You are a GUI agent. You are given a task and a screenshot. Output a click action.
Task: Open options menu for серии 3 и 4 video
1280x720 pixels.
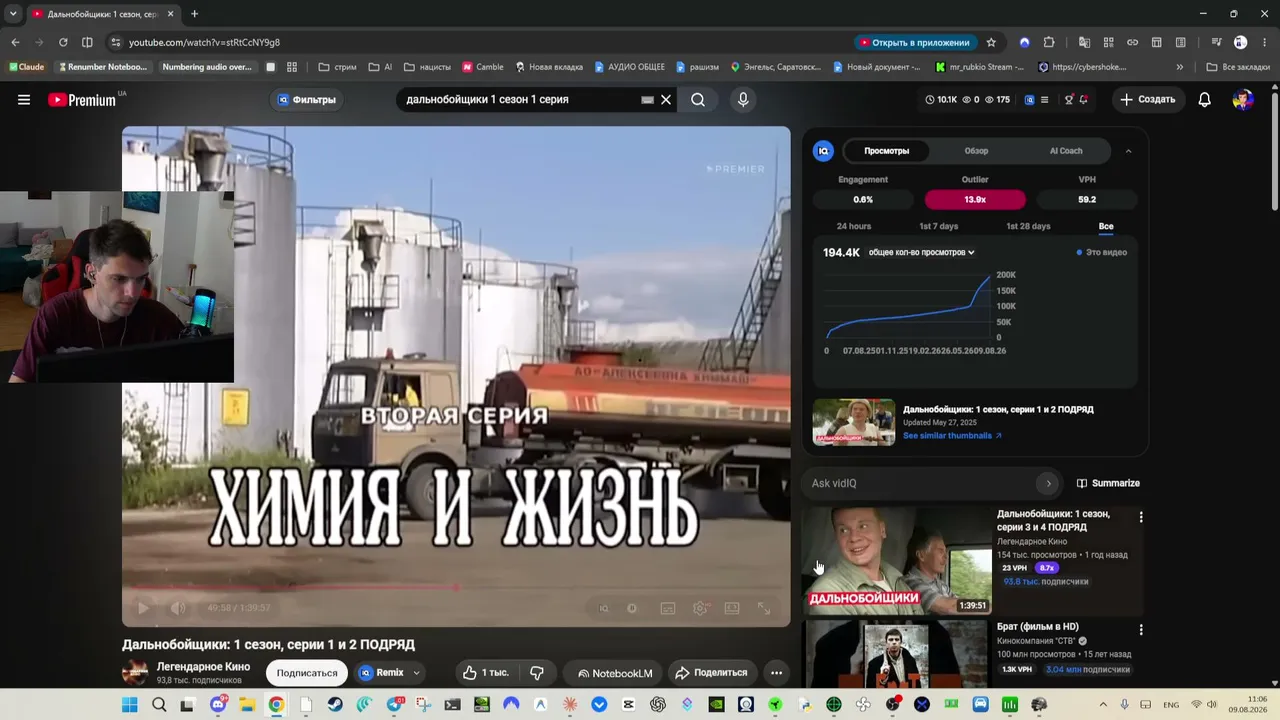point(1141,517)
